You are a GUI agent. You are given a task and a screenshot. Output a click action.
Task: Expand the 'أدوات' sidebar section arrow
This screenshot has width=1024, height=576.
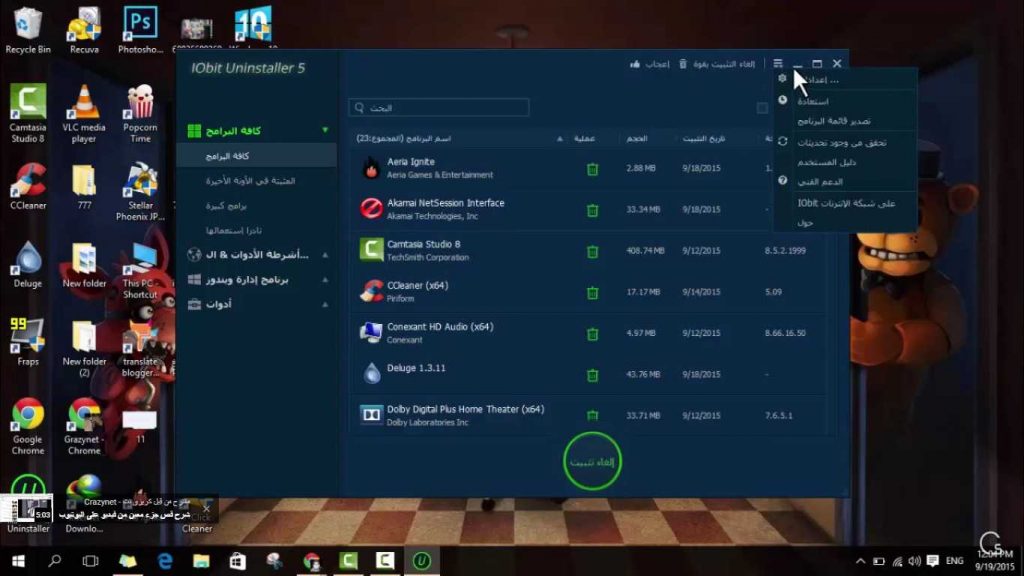pos(325,304)
